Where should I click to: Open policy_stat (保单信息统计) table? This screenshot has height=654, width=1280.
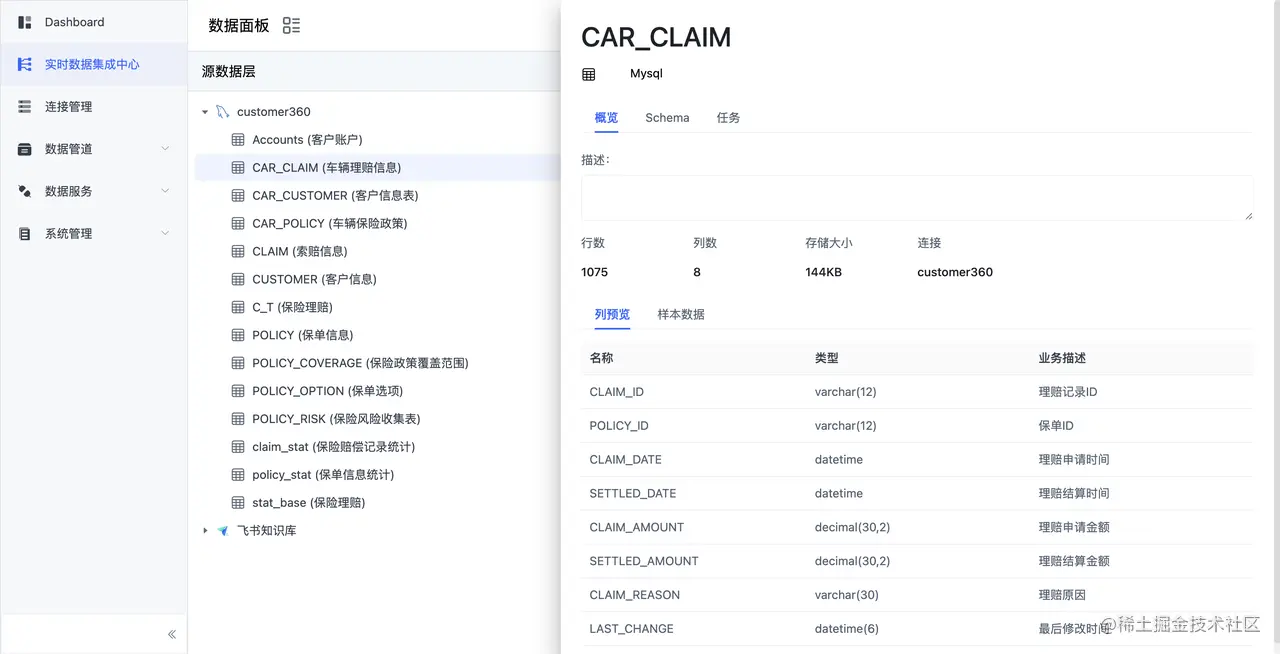point(323,475)
